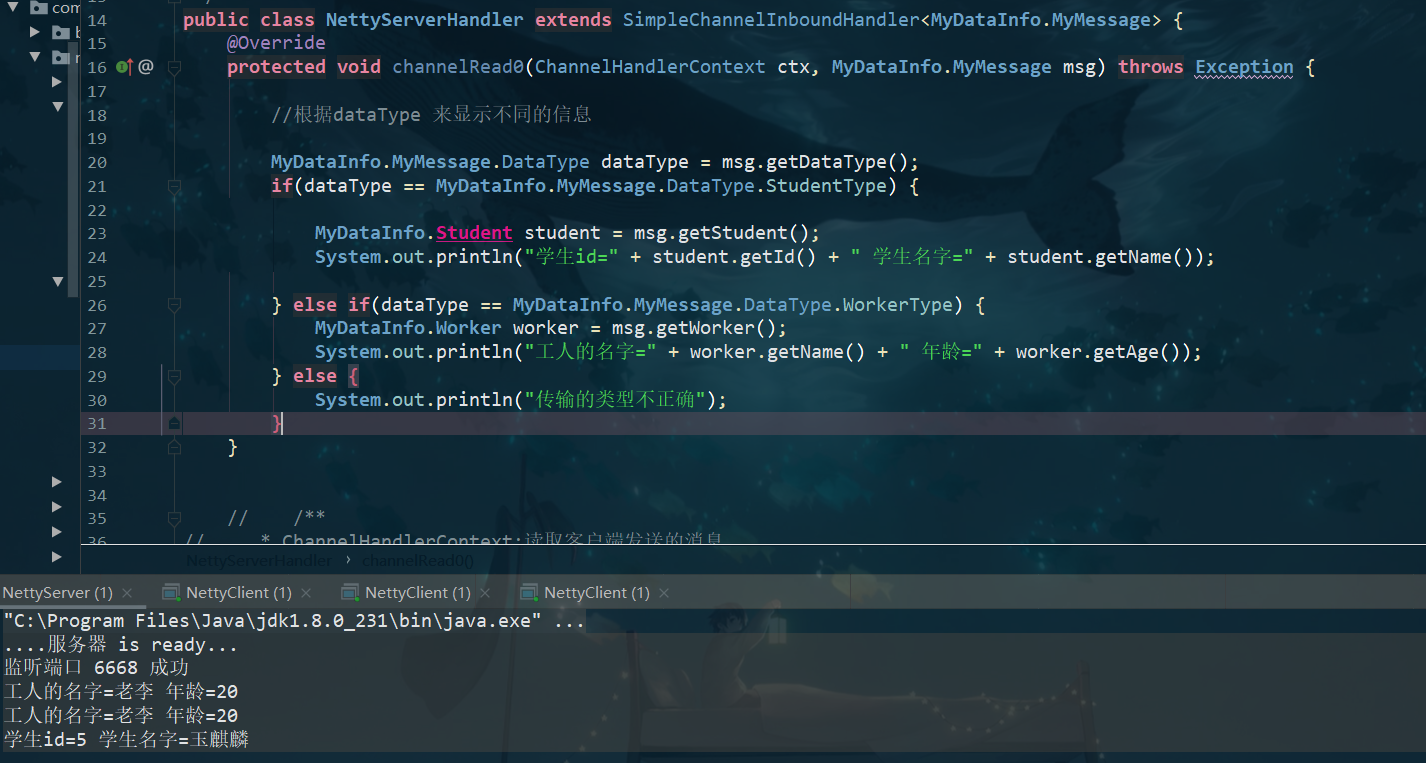1426x763 pixels.
Task: Click the run icon on the middle NettyClient tab
Action: [350, 593]
